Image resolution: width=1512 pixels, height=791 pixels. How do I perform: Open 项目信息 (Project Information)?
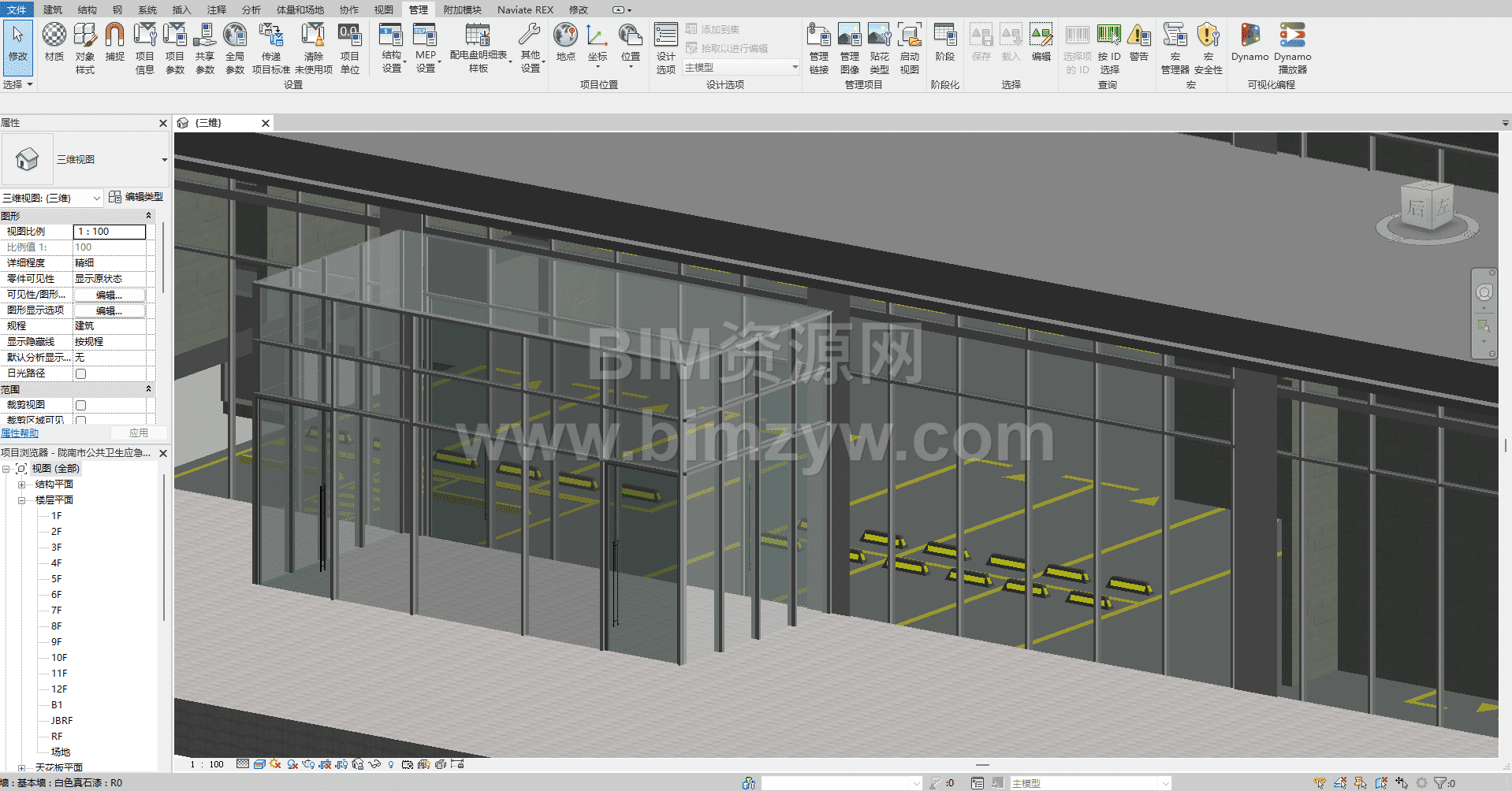point(145,48)
